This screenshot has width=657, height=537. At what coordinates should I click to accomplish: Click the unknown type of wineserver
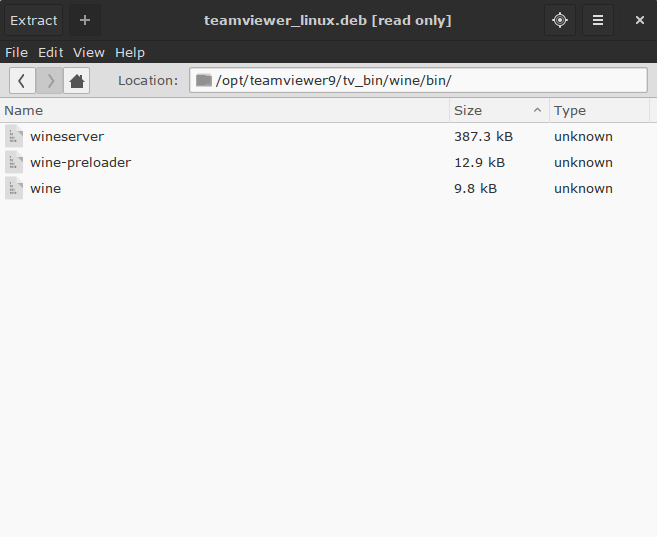pos(583,137)
